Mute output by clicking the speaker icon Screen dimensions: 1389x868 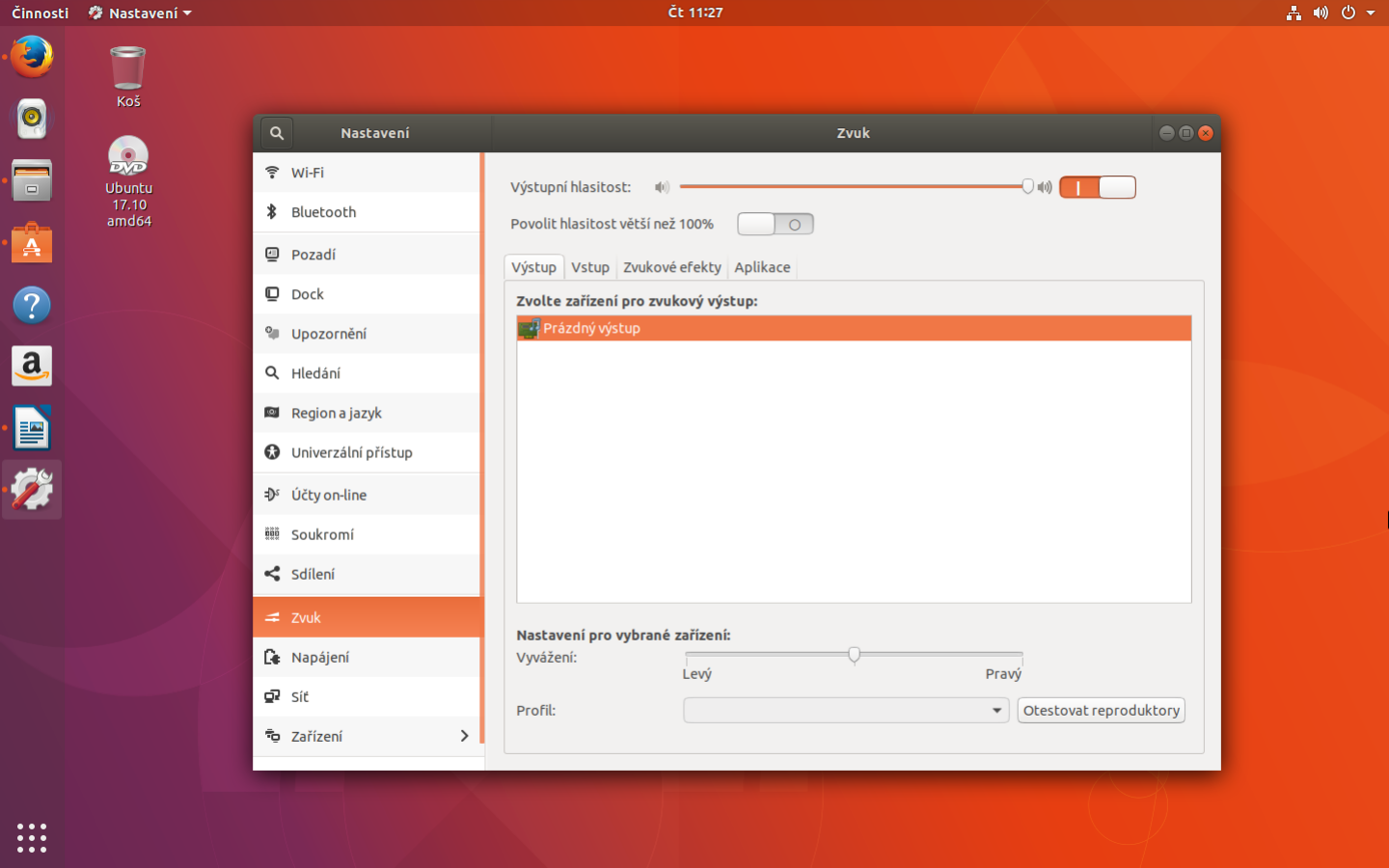662,187
